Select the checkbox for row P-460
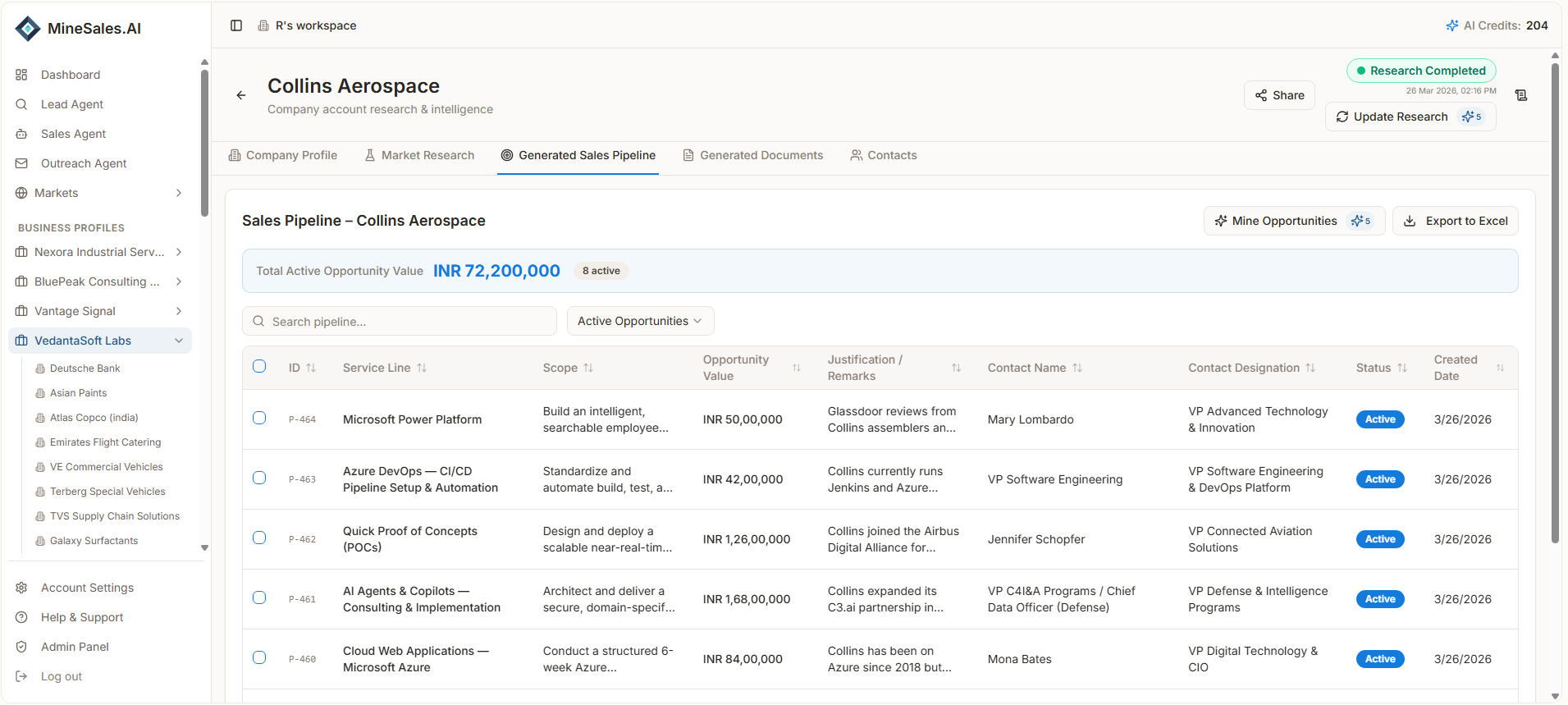The width and height of the screenshot is (1568, 705). click(259, 657)
